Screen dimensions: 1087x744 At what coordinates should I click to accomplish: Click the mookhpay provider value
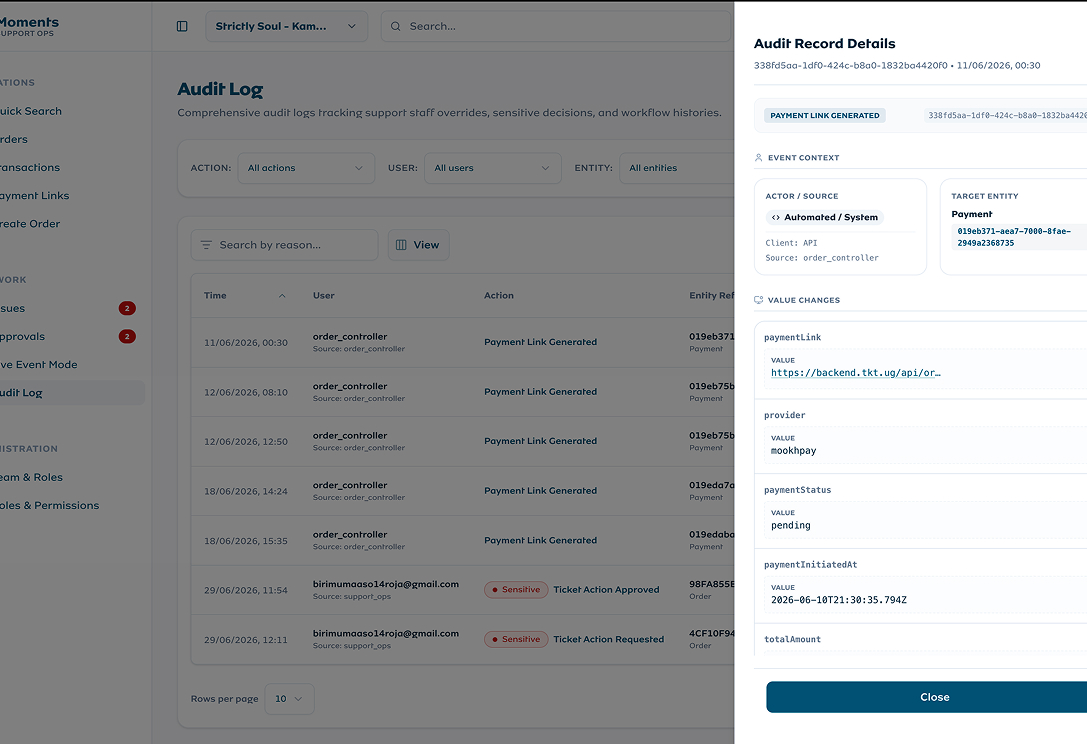pyautogui.click(x=794, y=451)
